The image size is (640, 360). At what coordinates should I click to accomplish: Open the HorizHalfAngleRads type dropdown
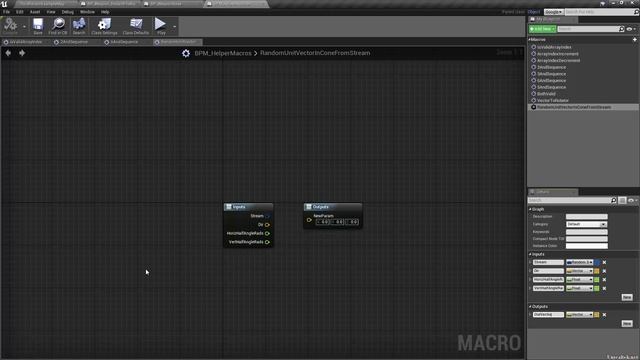point(580,280)
